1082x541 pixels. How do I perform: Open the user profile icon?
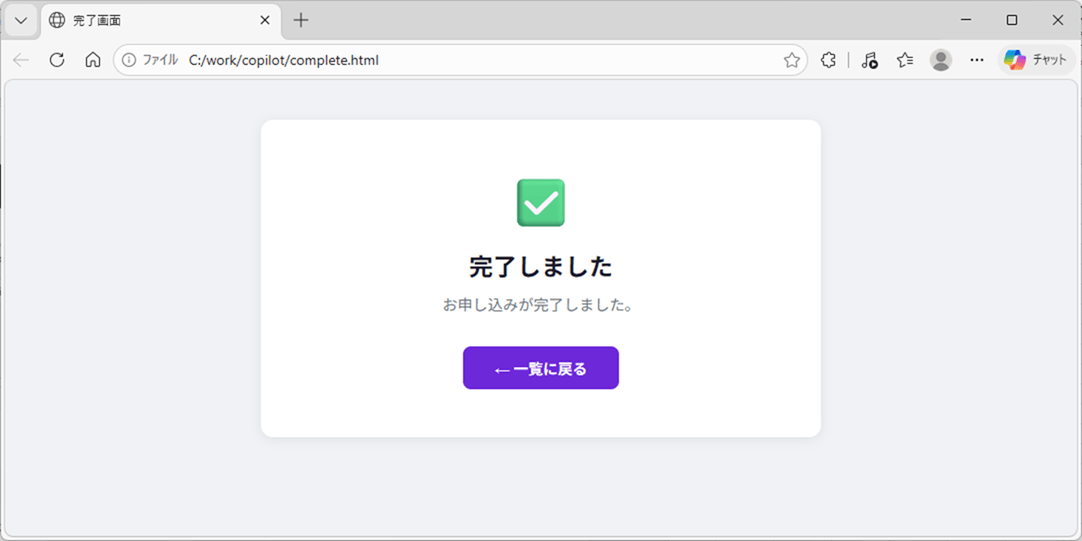pos(940,60)
